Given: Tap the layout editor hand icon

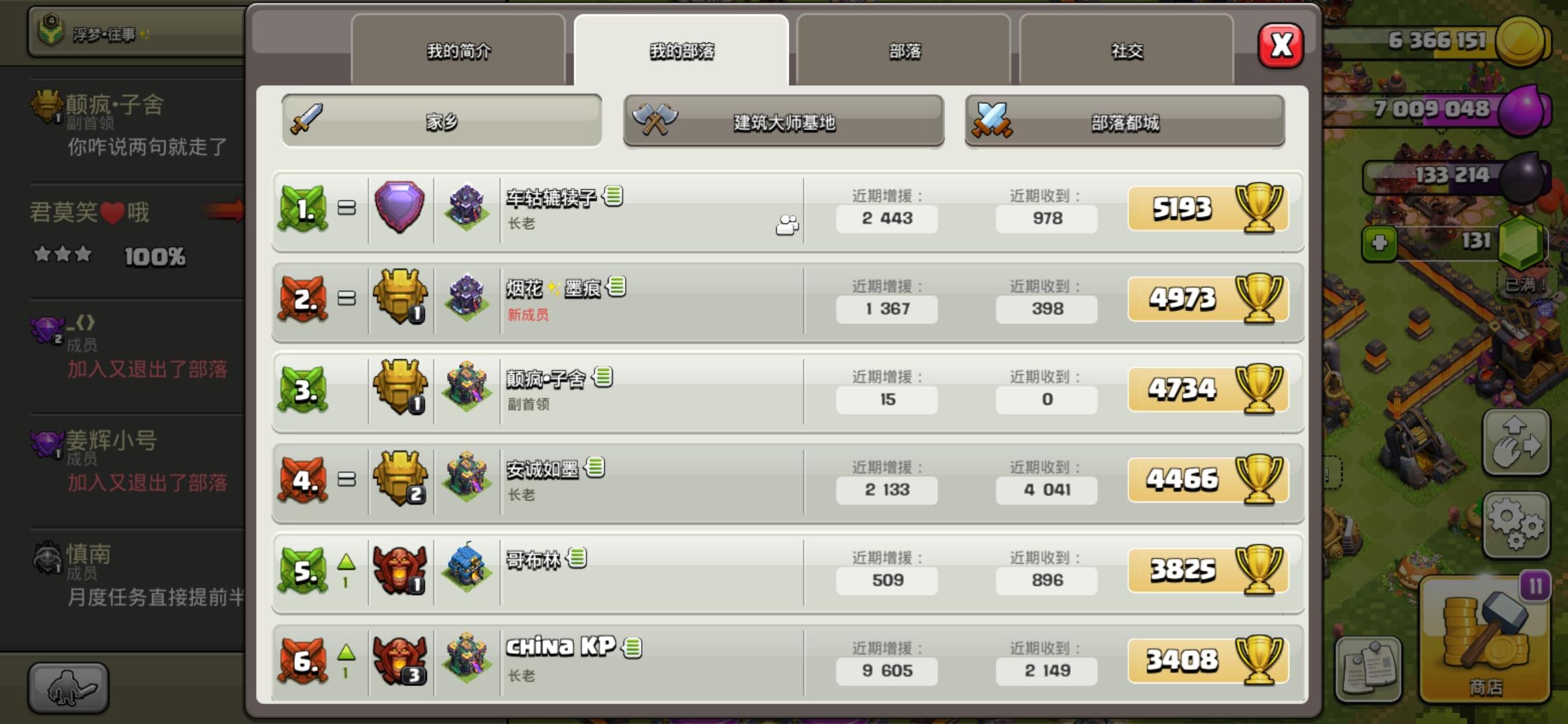Looking at the screenshot, I should tap(1516, 443).
